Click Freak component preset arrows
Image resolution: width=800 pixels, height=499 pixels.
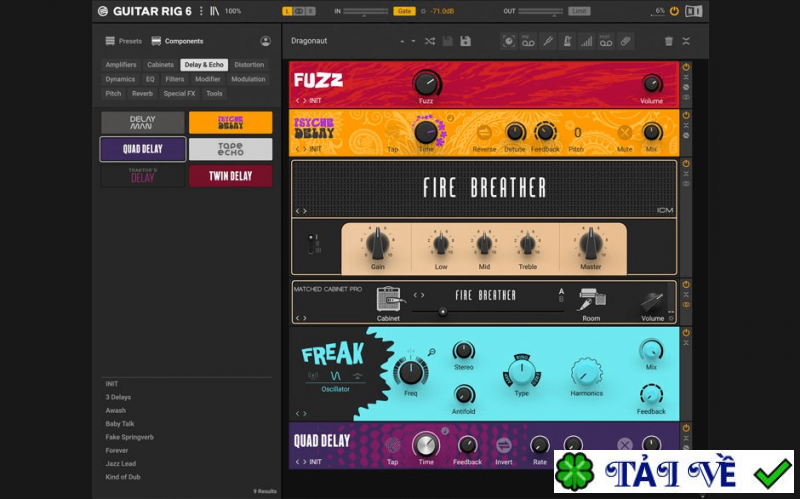[x=301, y=413]
